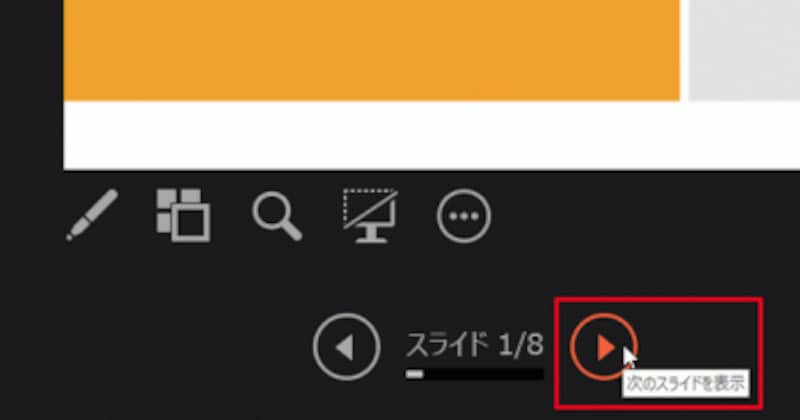Select the pen and laser pointer tools
The width and height of the screenshot is (800, 420).
coord(92,215)
